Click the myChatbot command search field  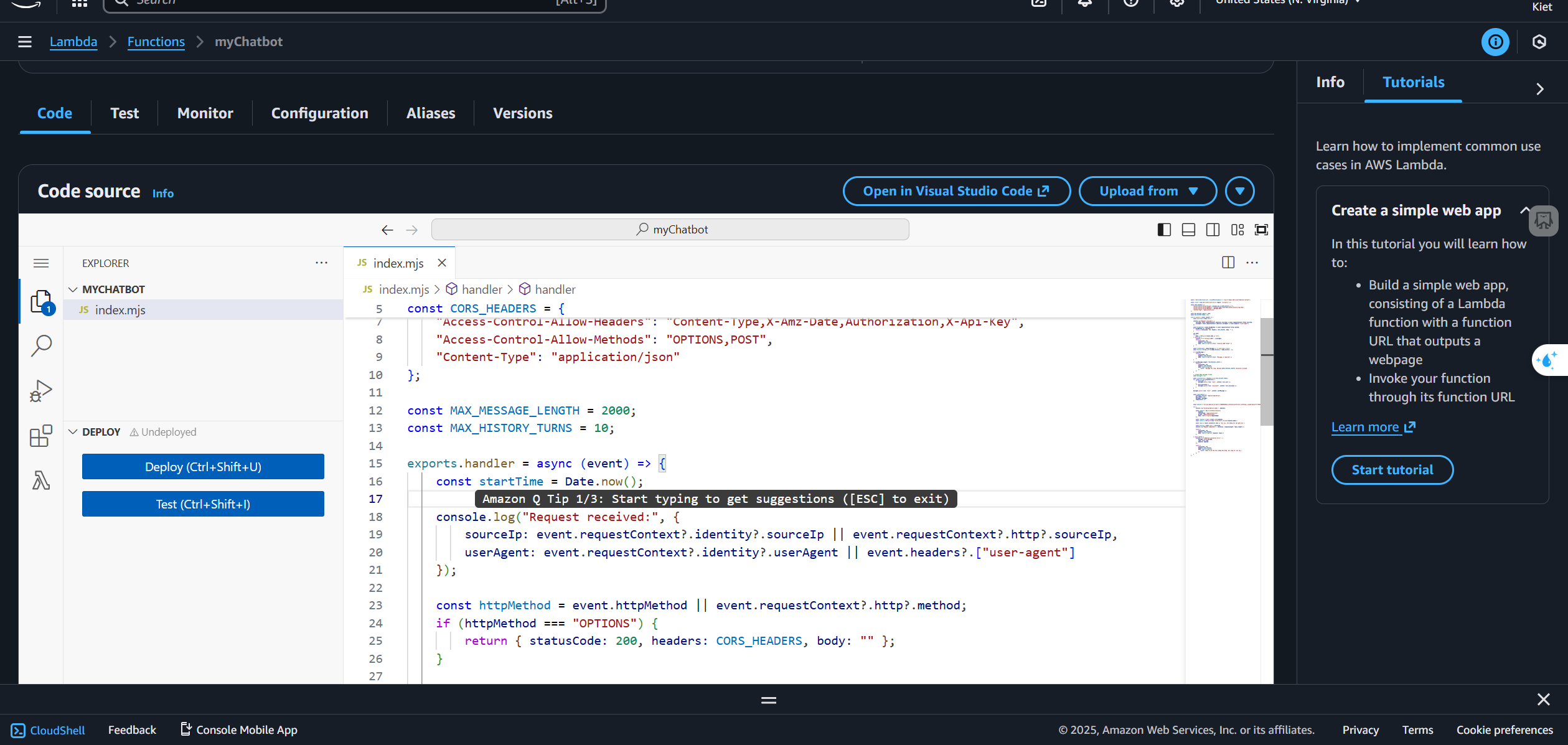tap(670, 230)
